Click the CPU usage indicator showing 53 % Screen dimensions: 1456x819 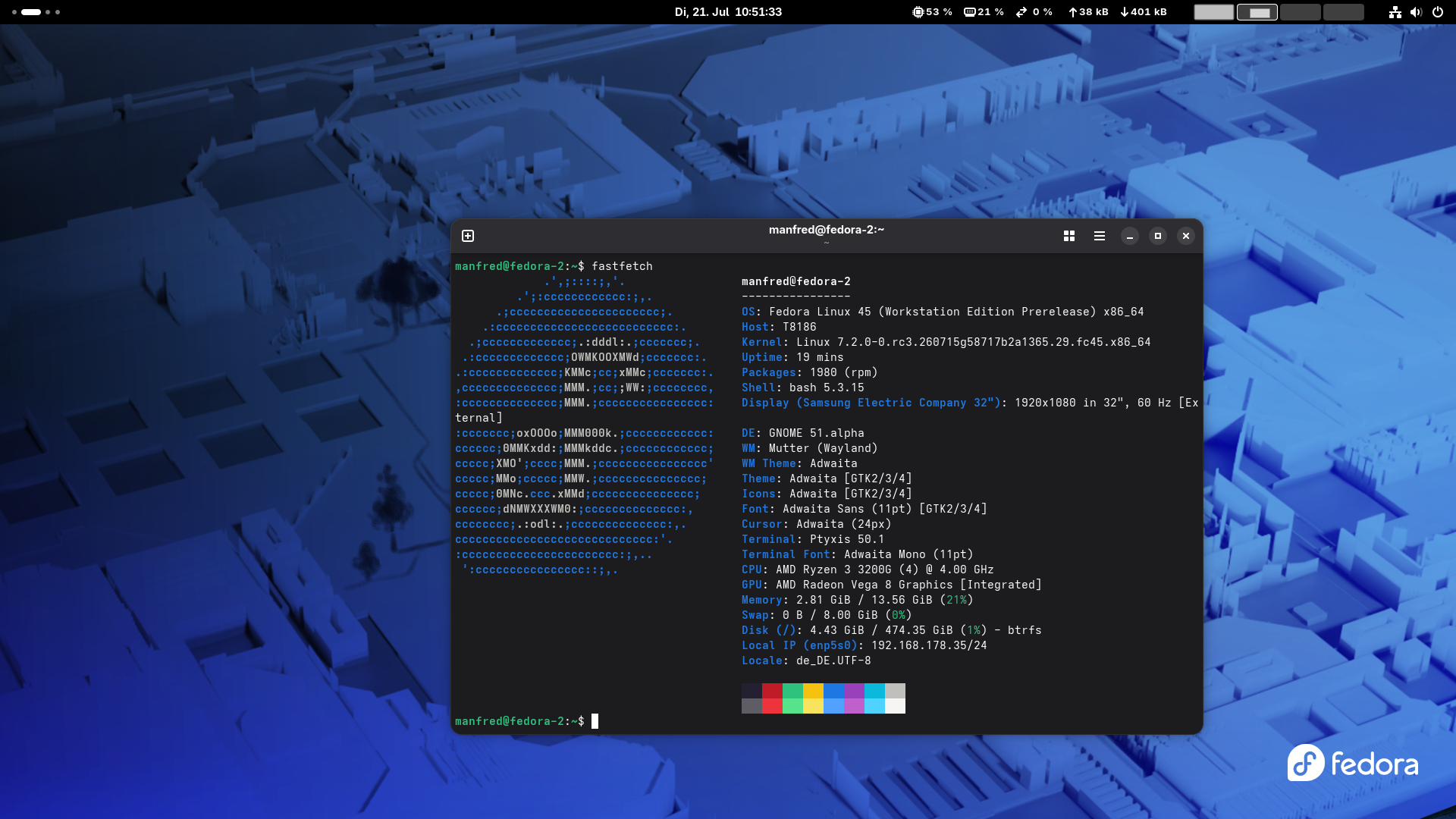tap(932, 12)
